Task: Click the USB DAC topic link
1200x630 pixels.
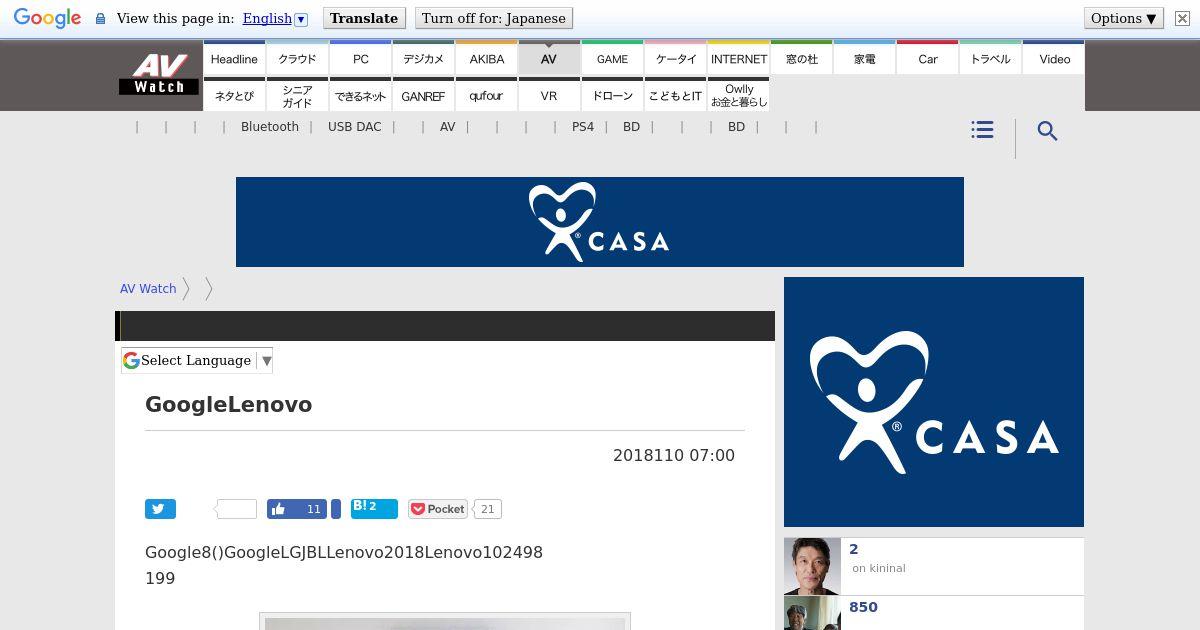Action: (355, 127)
